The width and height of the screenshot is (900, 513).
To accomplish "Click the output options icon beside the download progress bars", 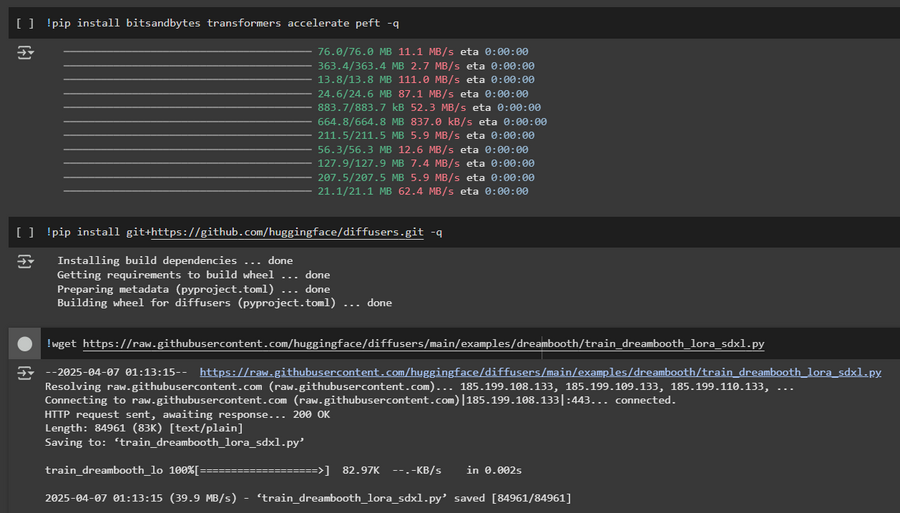I will pos(25,52).
